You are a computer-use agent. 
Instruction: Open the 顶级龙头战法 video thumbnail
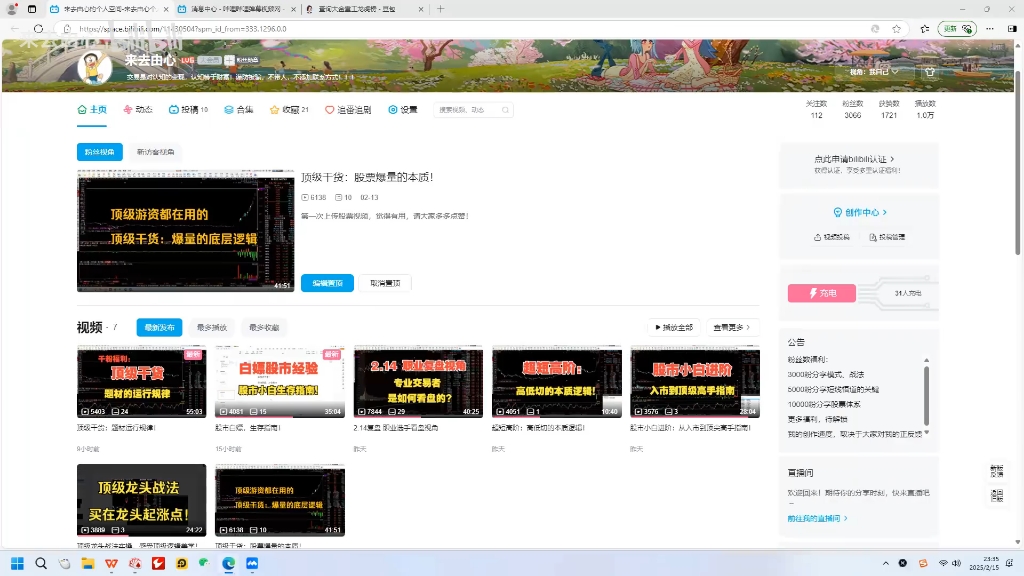142,500
